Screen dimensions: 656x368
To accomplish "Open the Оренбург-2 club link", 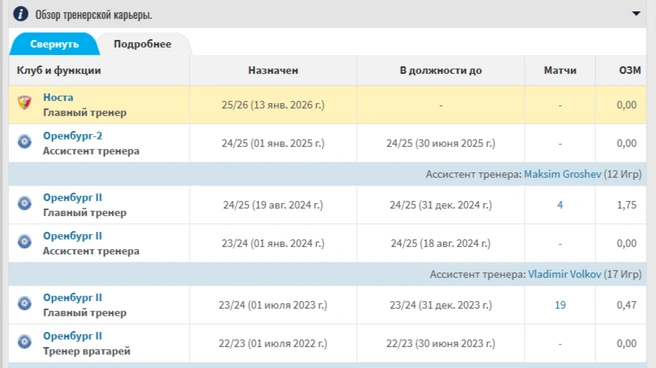I will [72, 136].
